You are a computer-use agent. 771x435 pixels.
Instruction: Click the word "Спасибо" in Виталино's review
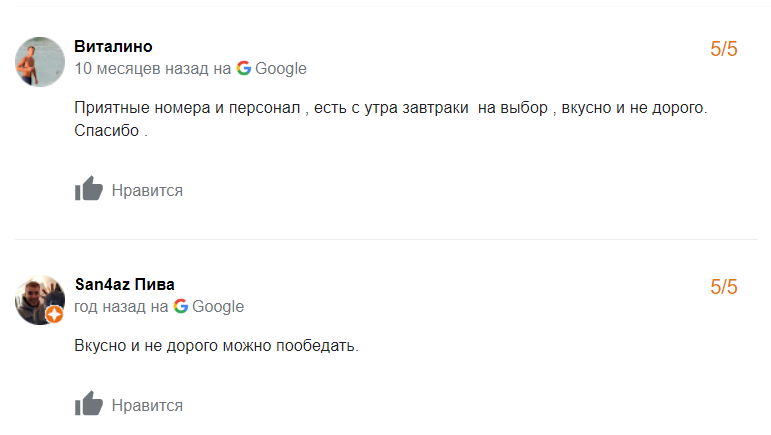pos(106,131)
